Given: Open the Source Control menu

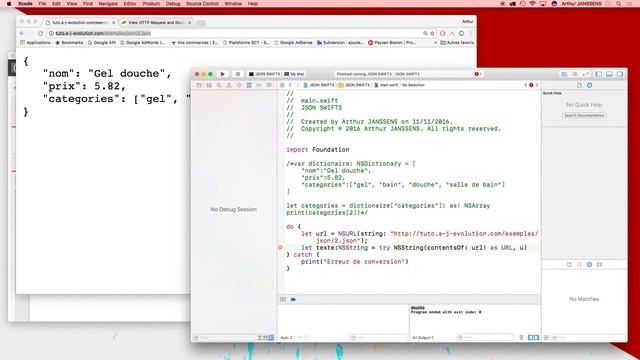Looking at the screenshot, I should point(202,4).
